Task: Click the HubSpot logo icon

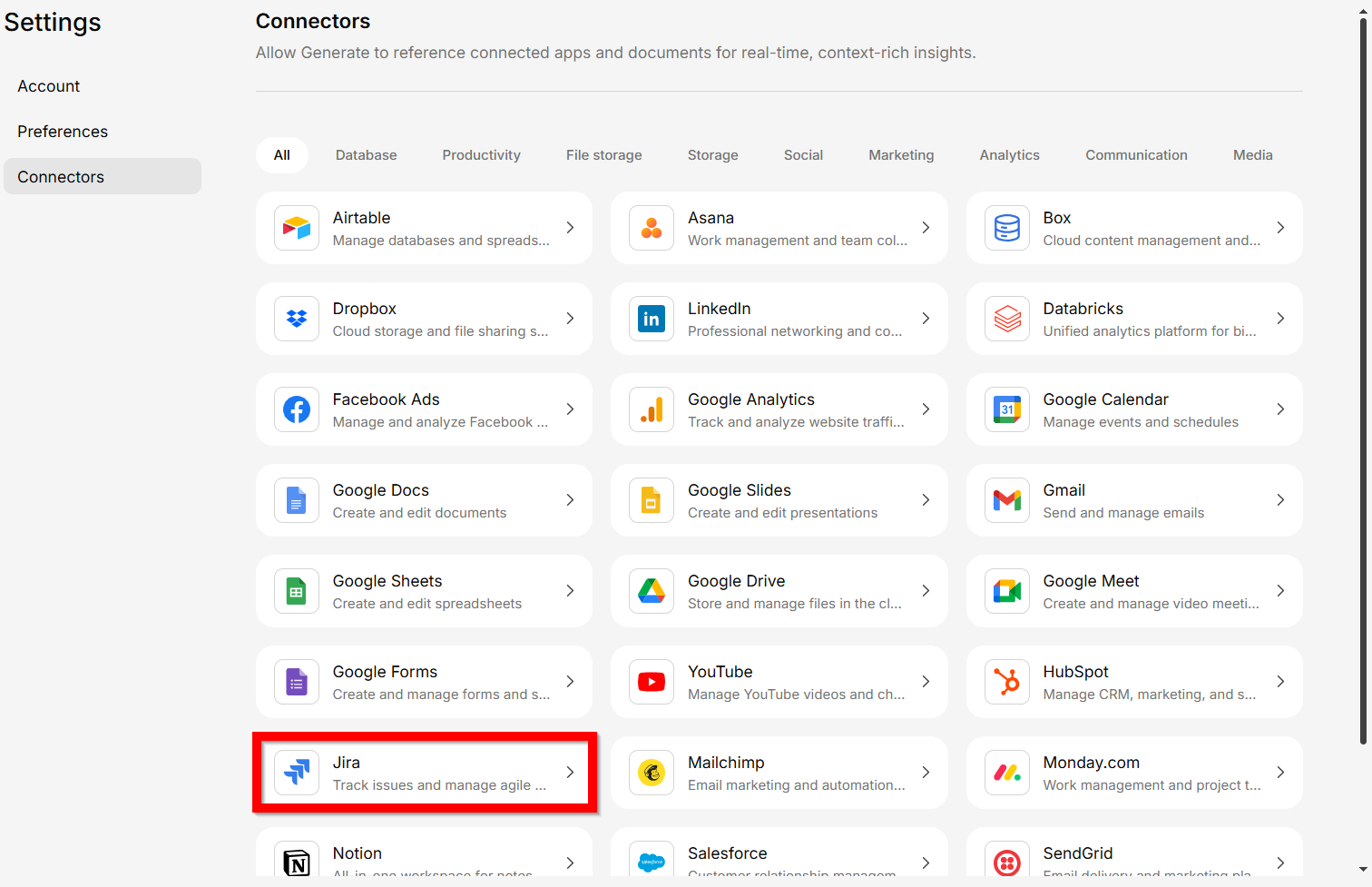Action: (1007, 682)
